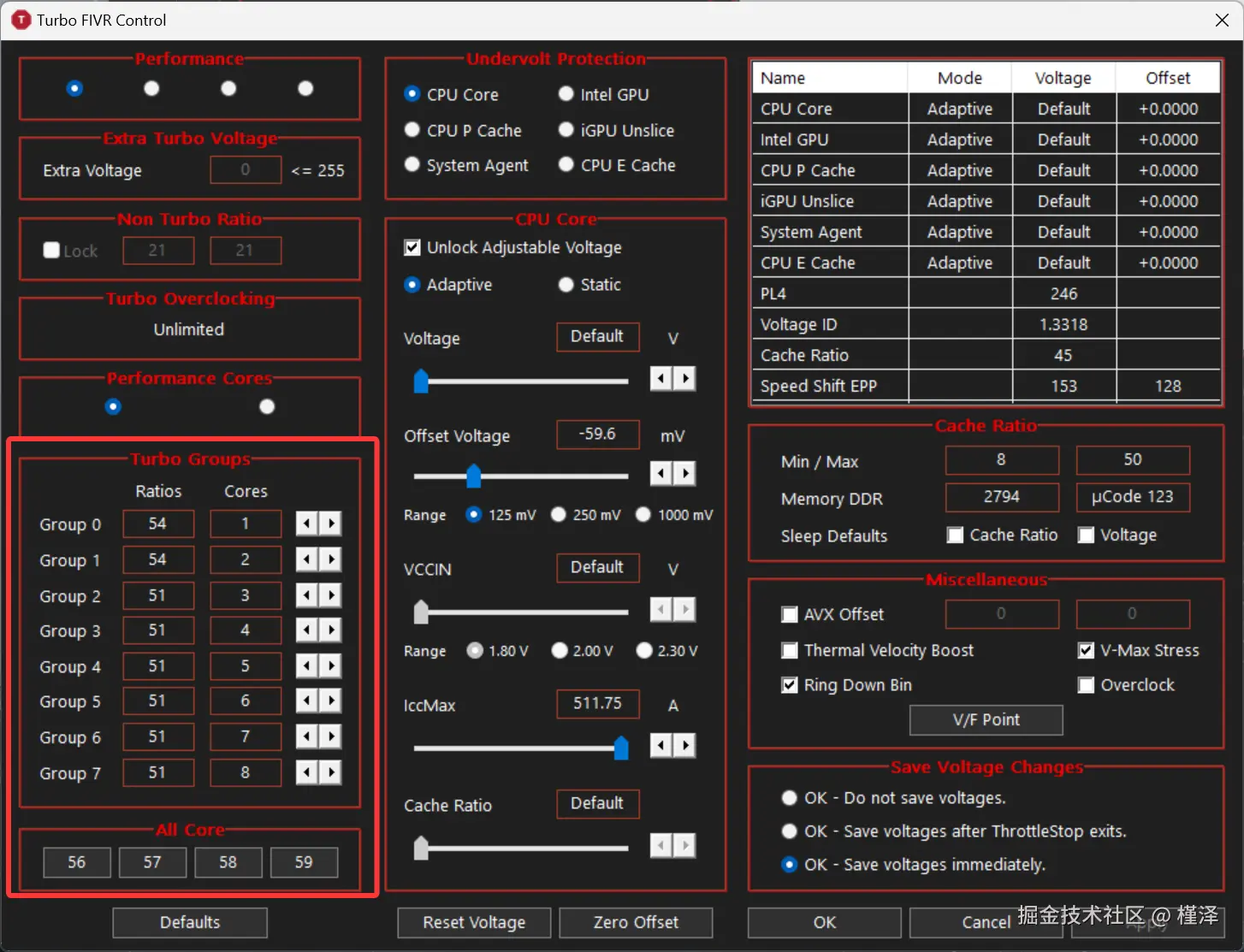The height and width of the screenshot is (952, 1244).
Task: Toggle V-Max Stress checkbox
Action: coord(1086,650)
